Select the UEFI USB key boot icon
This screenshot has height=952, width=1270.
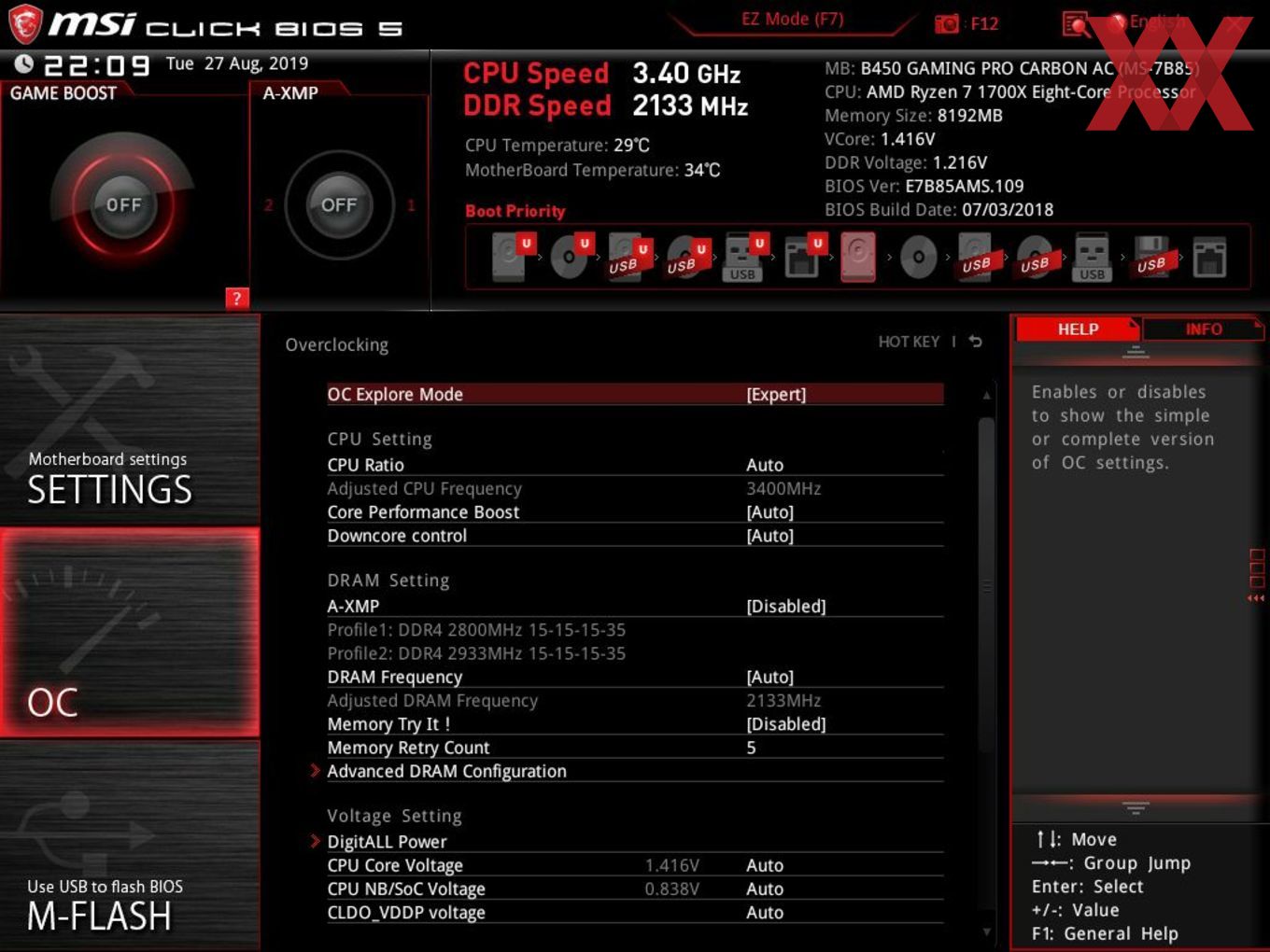click(x=744, y=257)
